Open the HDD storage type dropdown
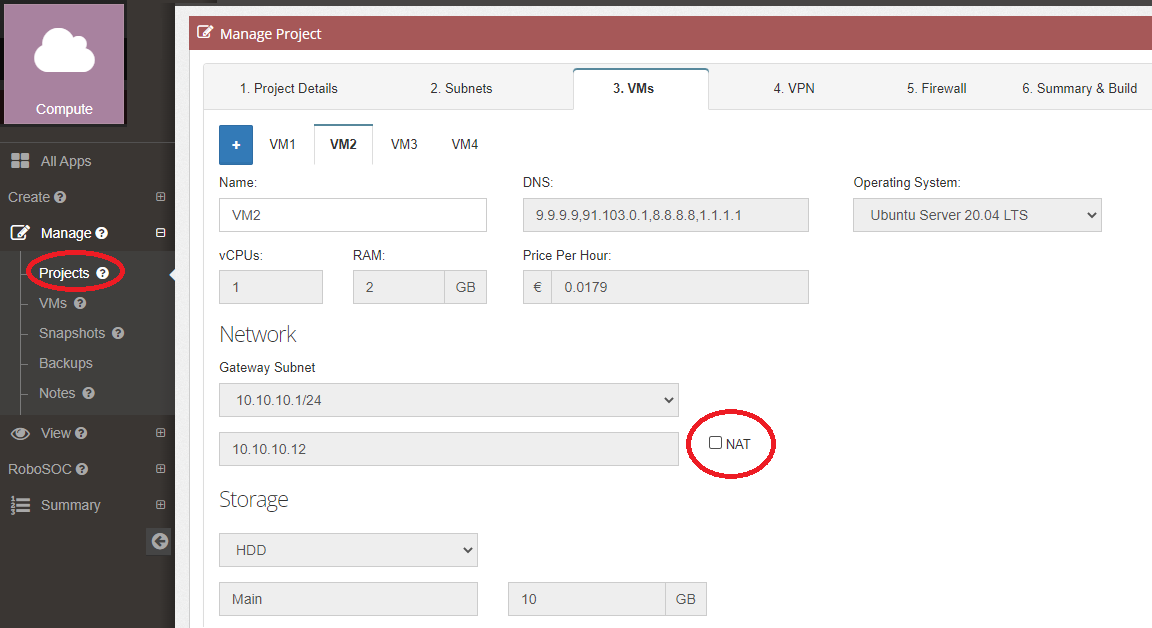1152x628 pixels. [348, 550]
